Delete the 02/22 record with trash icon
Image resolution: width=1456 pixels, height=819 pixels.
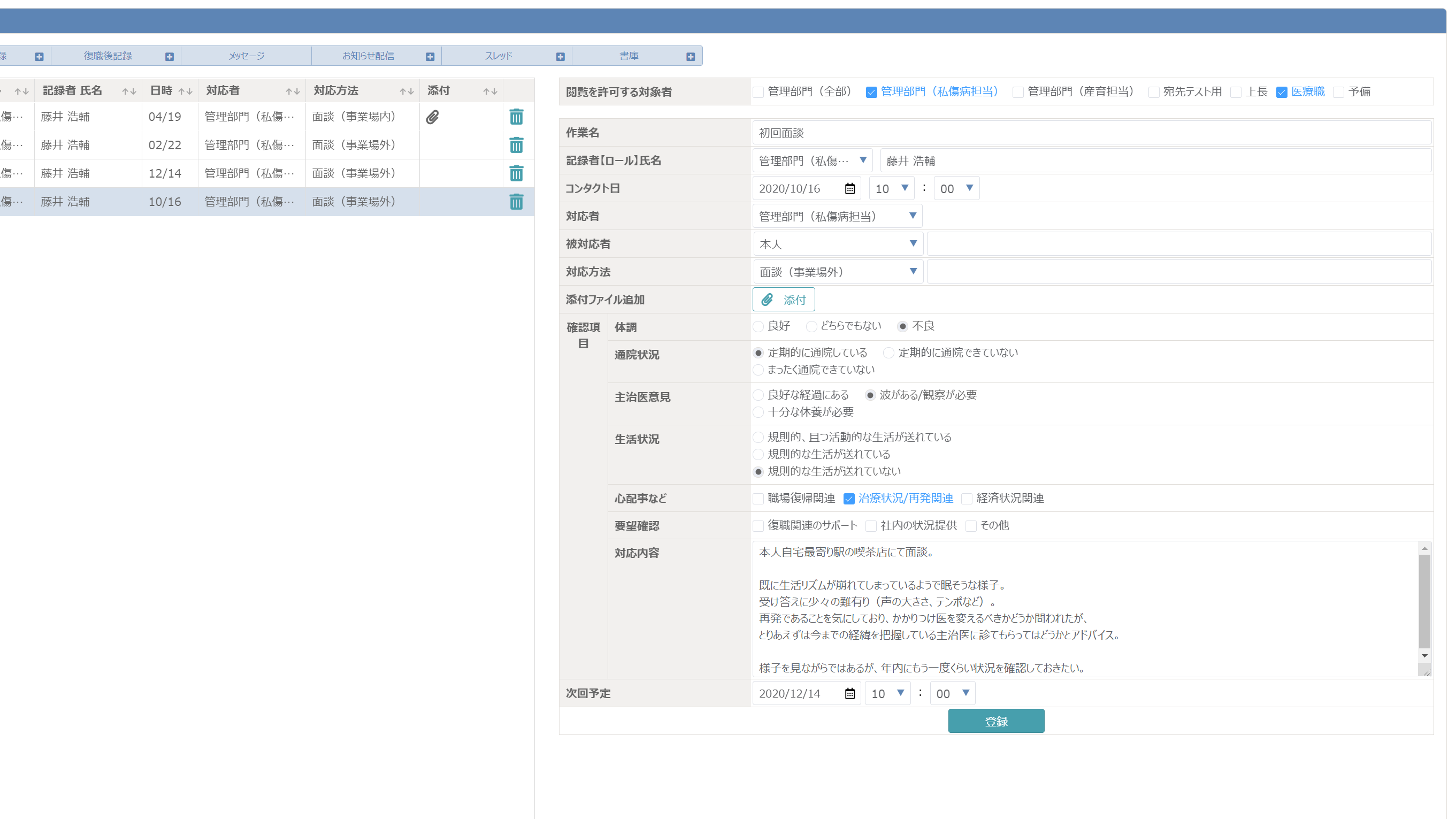516,146
